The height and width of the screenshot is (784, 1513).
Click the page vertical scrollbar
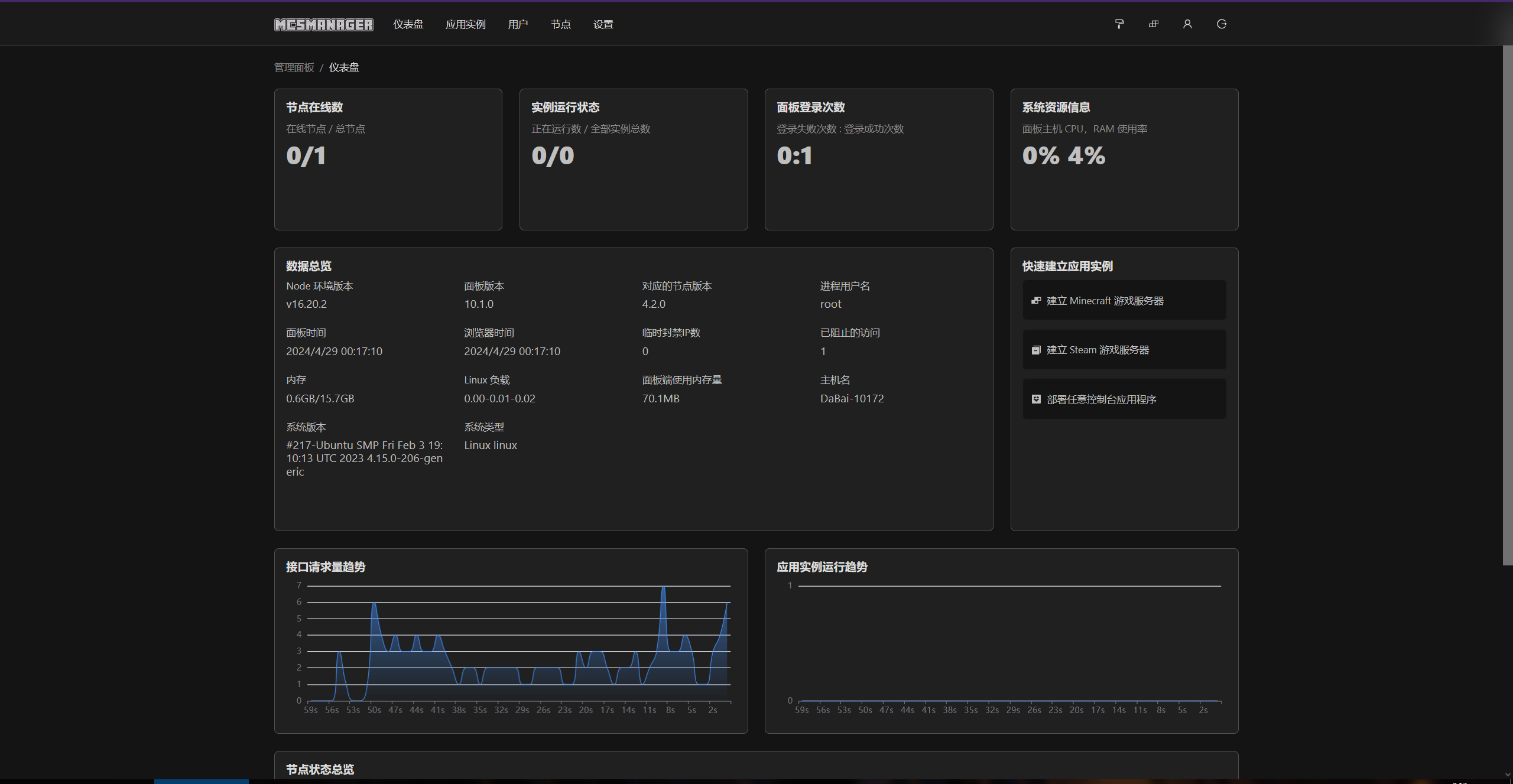tap(1508, 305)
